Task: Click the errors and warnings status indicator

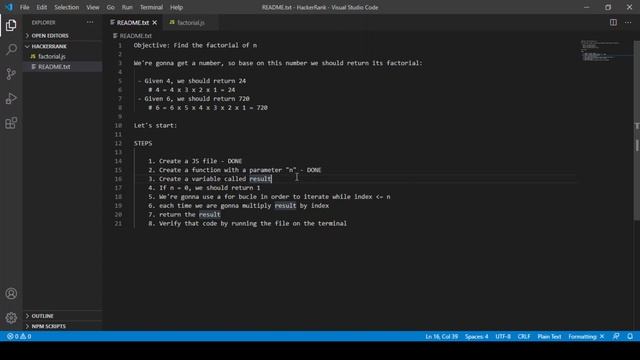Action: pos(19,336)
